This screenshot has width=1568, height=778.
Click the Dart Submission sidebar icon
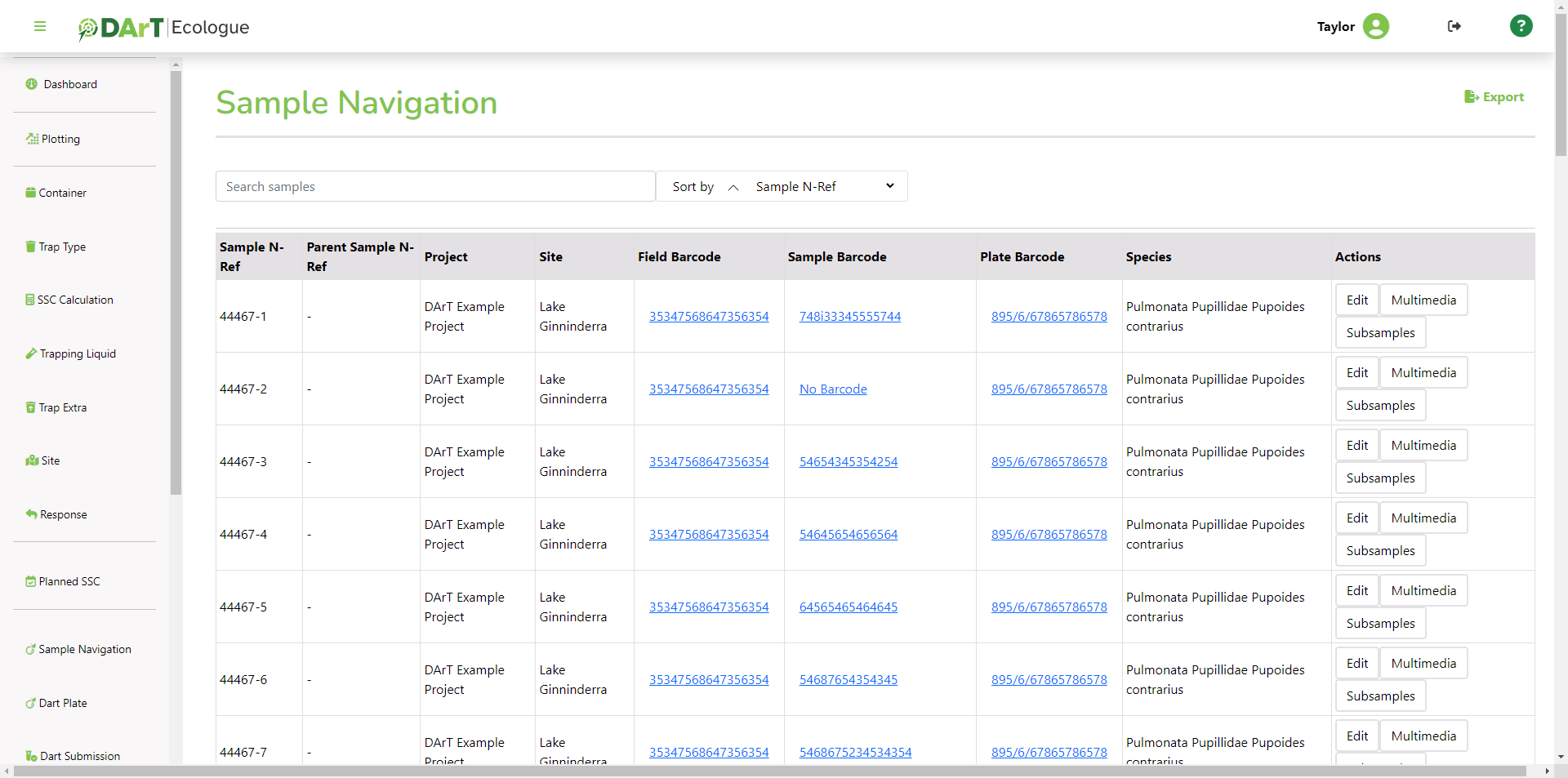pyautogui.click(x=31, y=756)
